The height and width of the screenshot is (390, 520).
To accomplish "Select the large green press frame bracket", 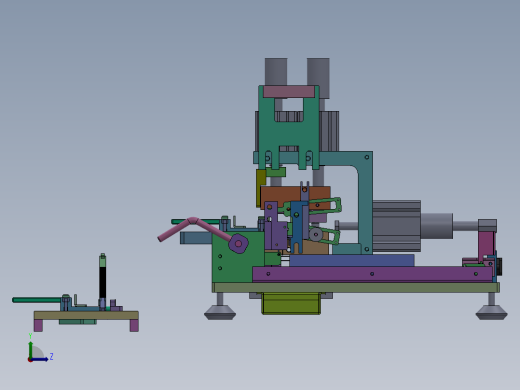I will point(288,133).
